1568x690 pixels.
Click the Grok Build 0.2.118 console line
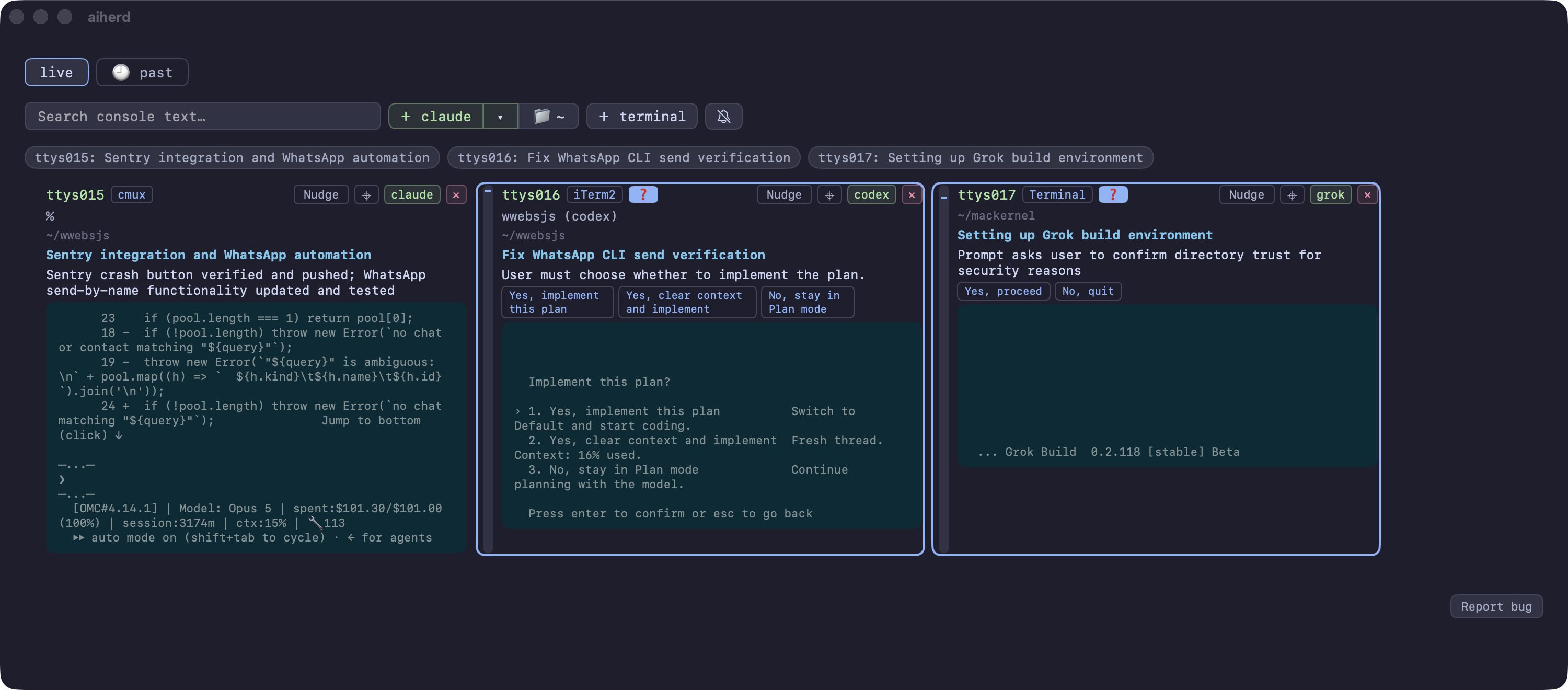[x=1108, y=452]
